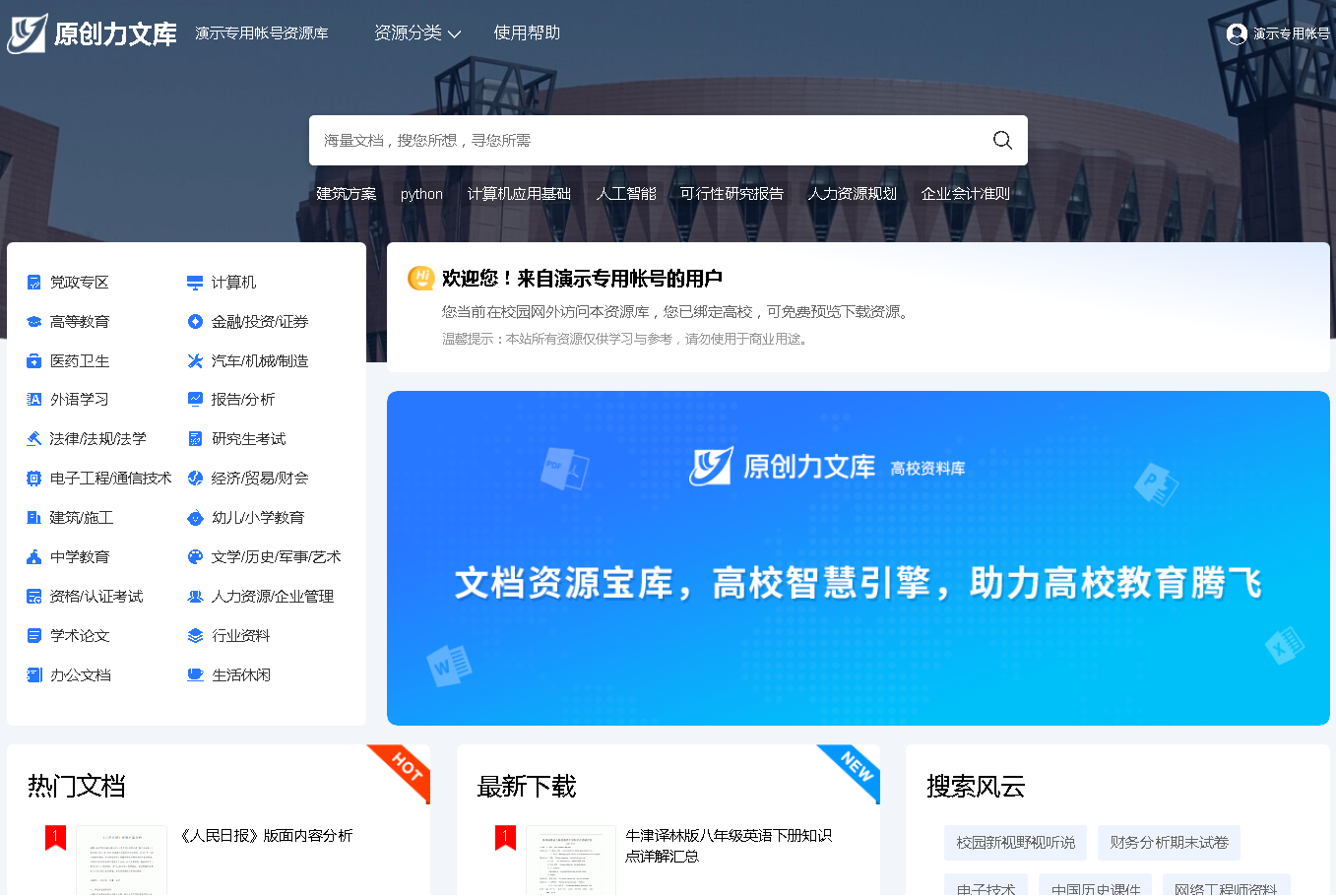Click the 文学/历史/军事/艺术 palette icon
1336x896 pixels.
(195, 557)
